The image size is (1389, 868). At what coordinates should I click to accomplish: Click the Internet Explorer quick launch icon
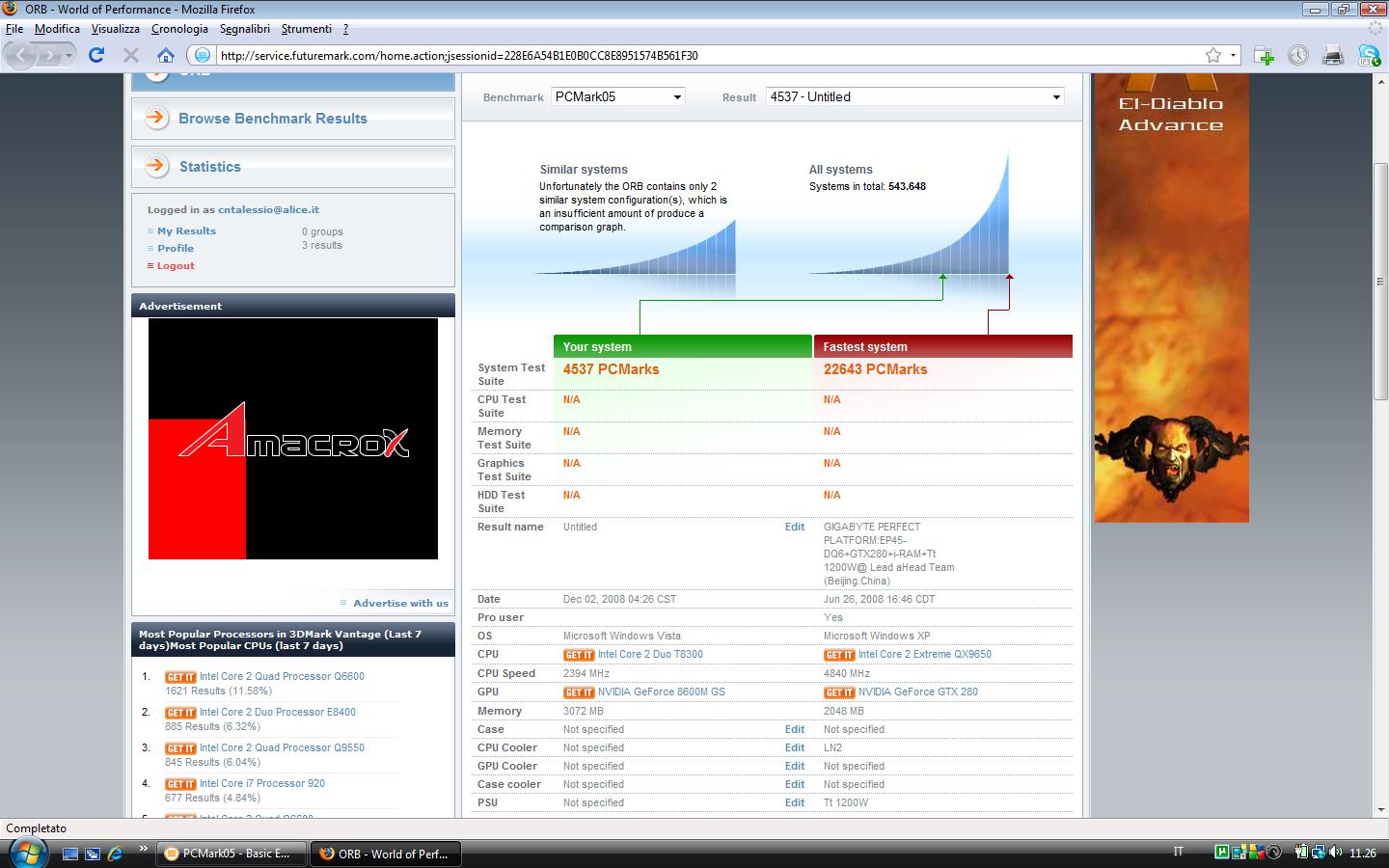[115, 854]
